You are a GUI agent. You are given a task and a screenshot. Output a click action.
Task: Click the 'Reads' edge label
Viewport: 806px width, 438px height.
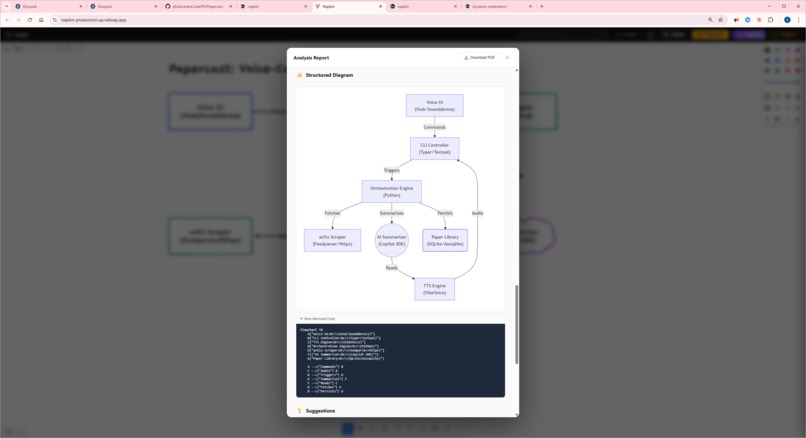tap(392, 268)
